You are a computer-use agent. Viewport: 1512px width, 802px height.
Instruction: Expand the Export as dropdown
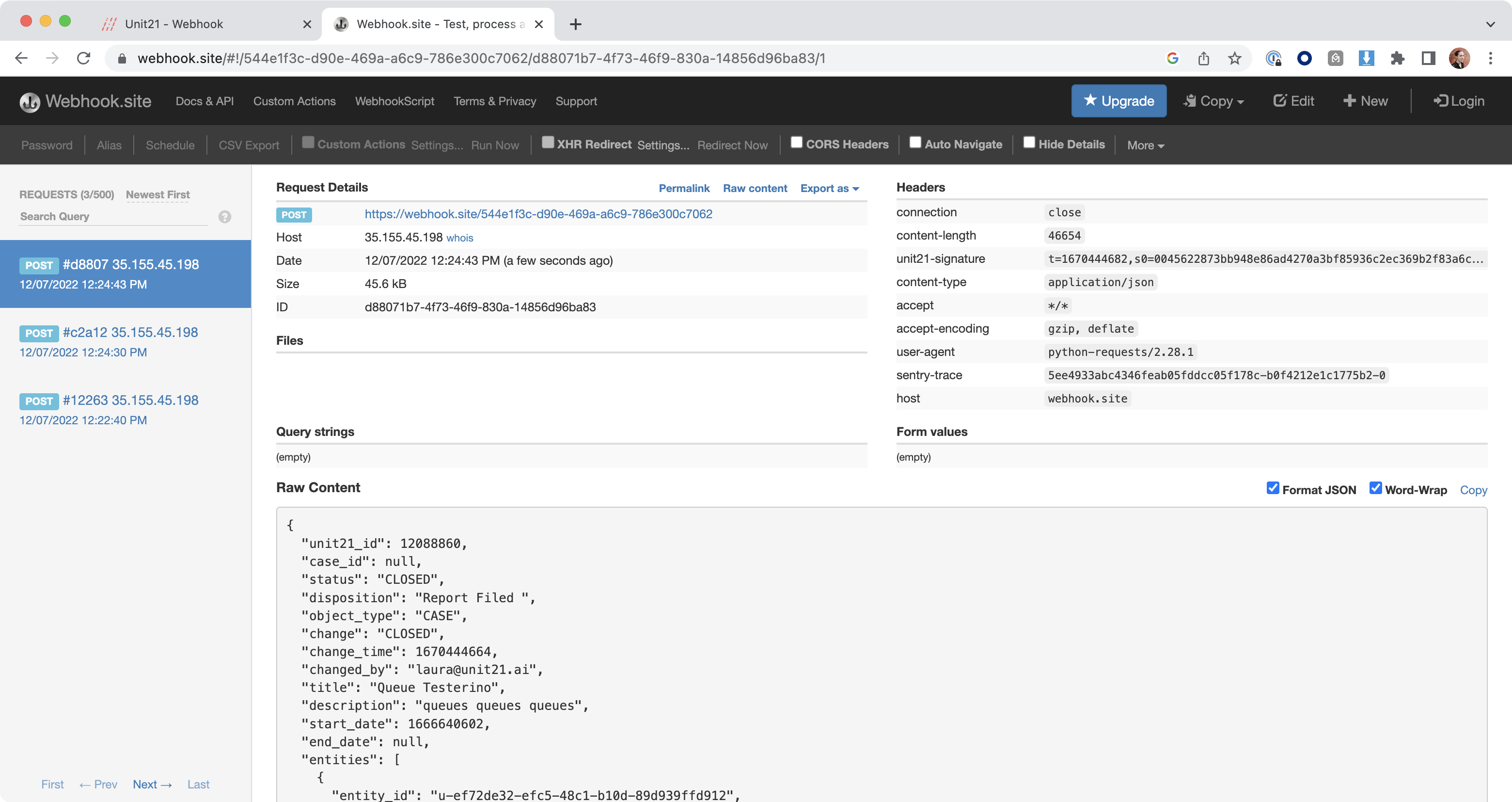[x=829, y=189]
